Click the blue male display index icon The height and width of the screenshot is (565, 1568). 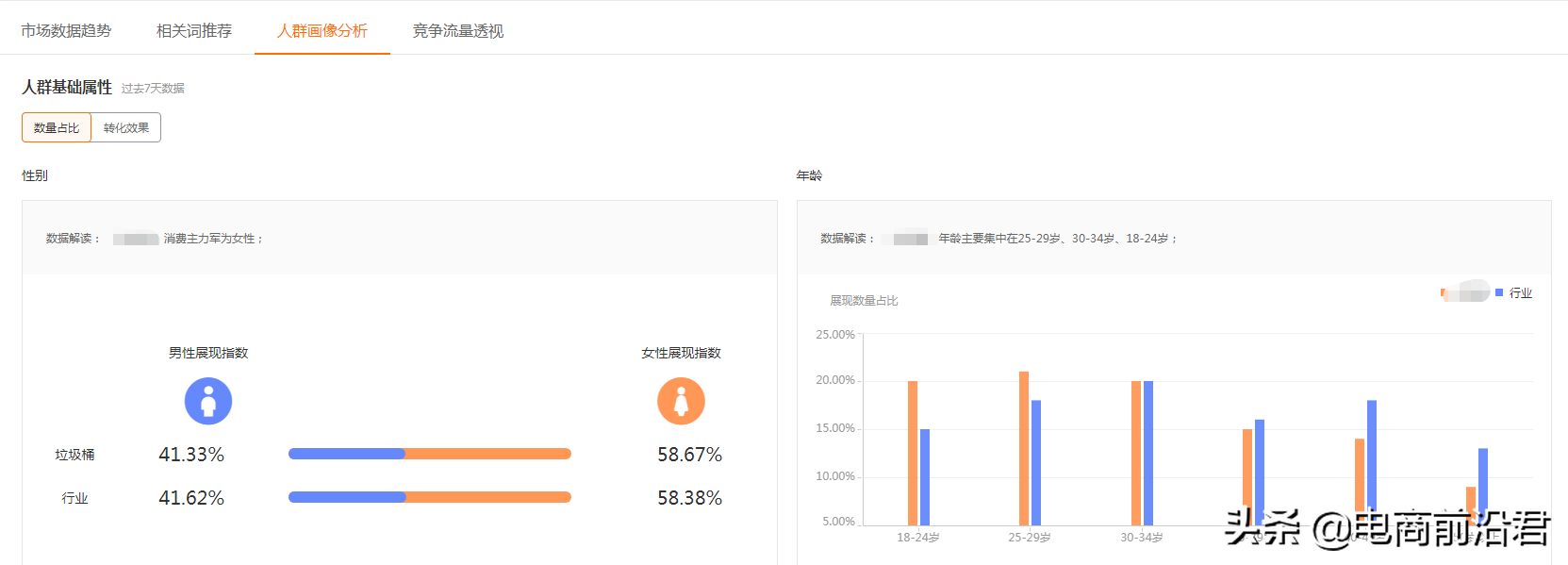click(208, 402)
